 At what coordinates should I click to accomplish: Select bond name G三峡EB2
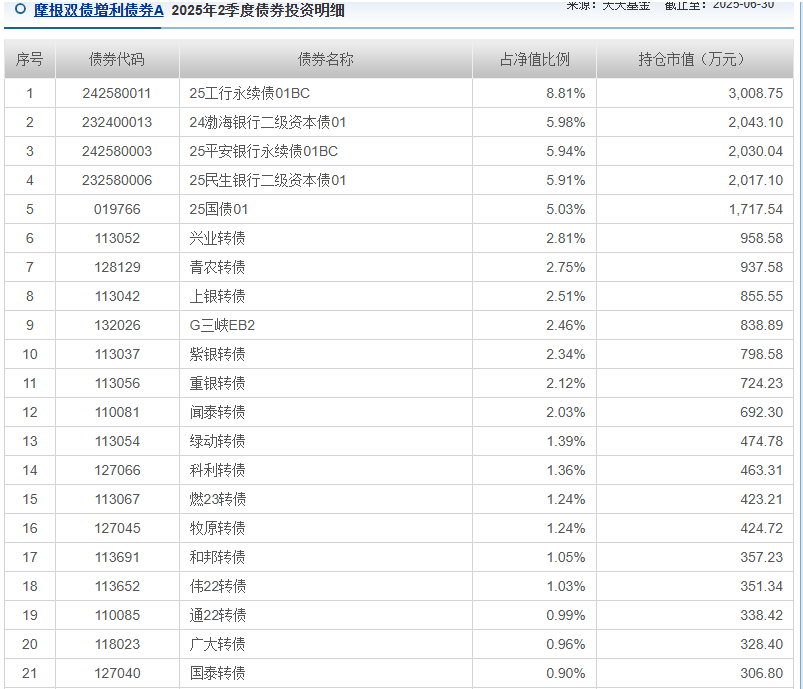pyautogui.click(x=222, y=325)
